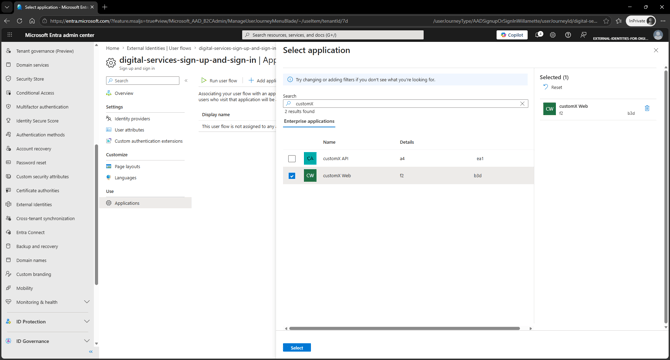Click the Custom branding sidebar icon
The height and width of the screenshot is (360, 670).
[x=8, y=274]
